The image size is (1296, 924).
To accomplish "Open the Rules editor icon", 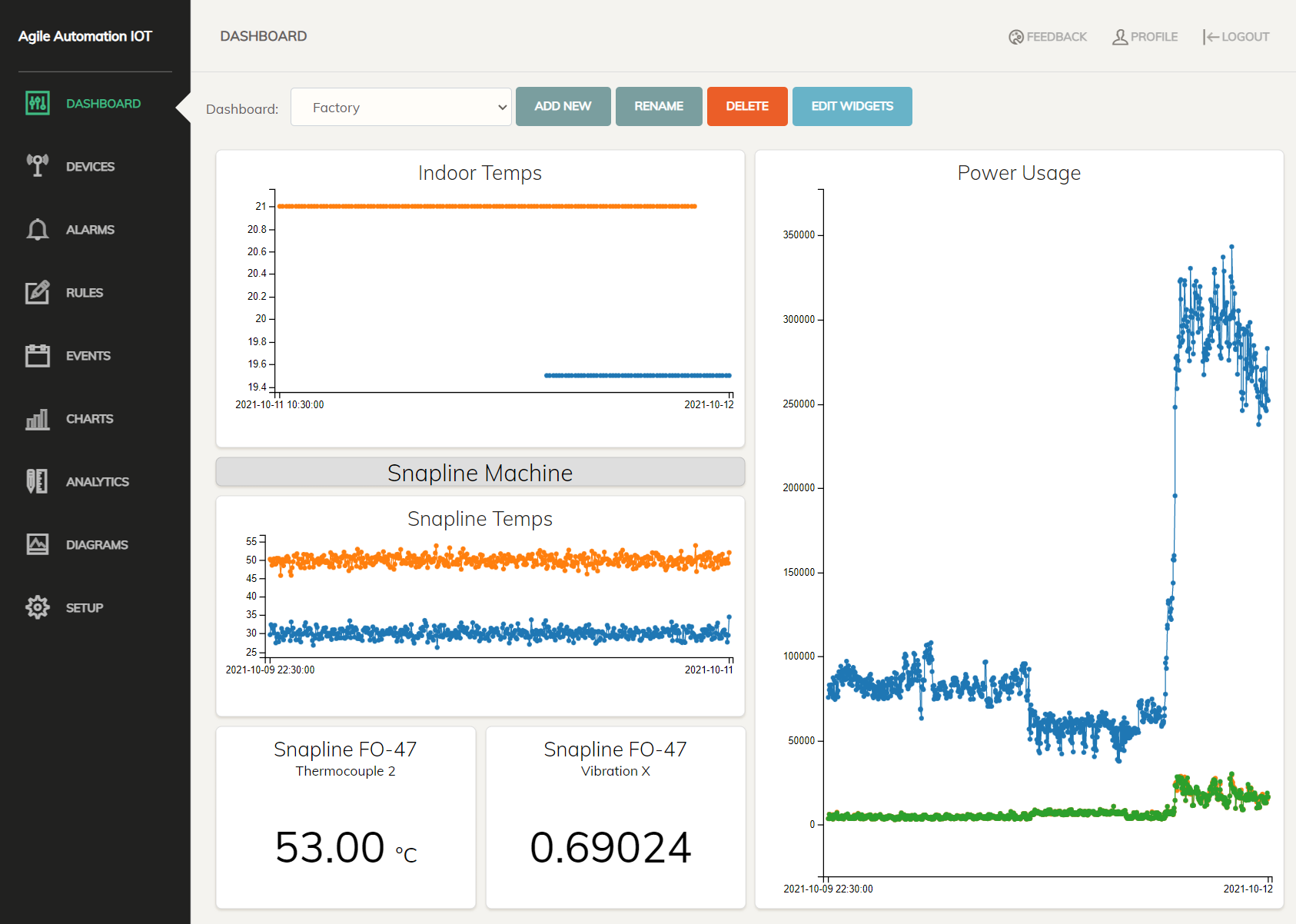I will click(x=37, y=292).
